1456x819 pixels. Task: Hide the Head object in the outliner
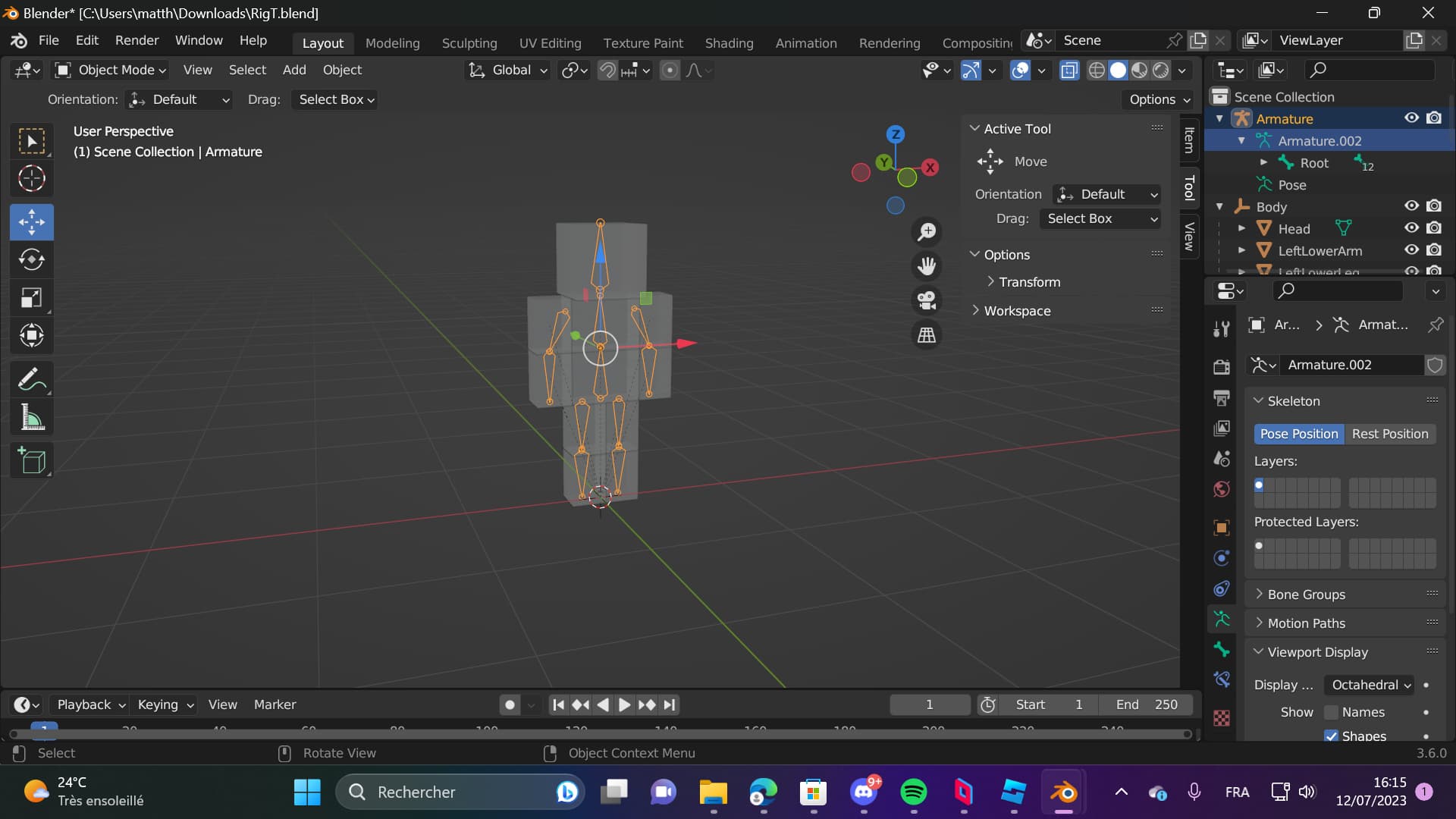point(1412,228)
